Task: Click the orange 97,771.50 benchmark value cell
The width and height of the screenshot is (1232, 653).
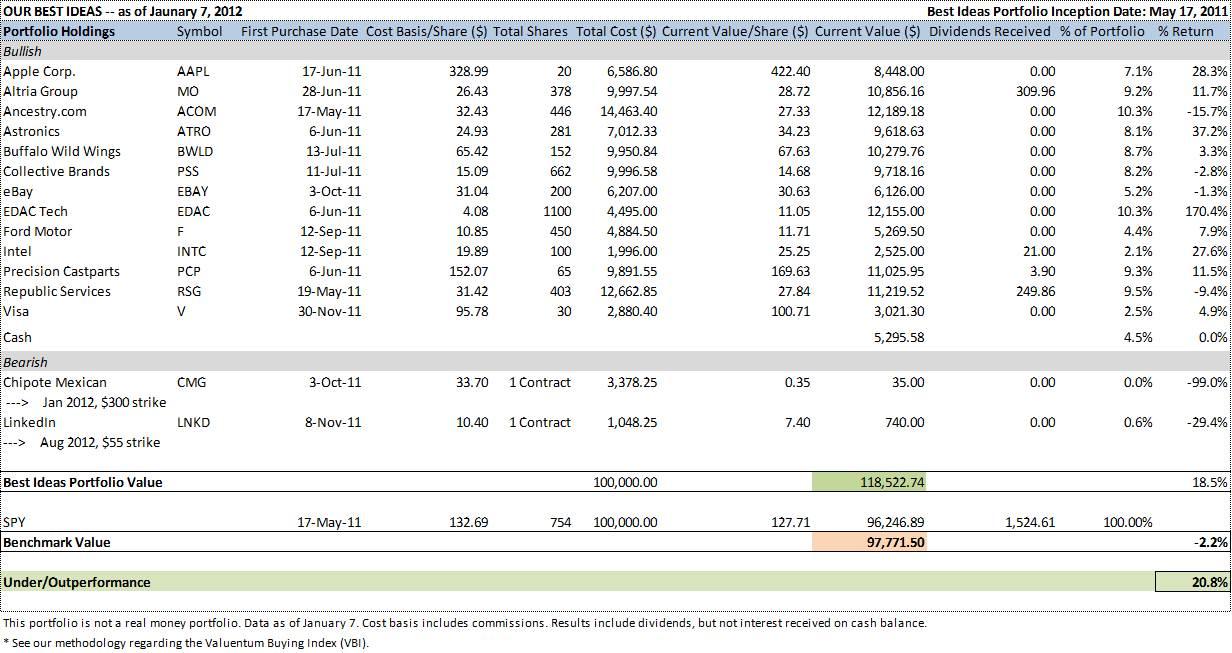Action: point(868,542)
